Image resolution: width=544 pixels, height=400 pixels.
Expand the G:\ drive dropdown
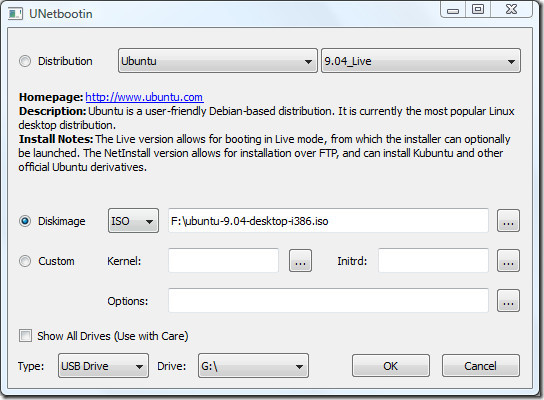pyautogui.click(x=253, y=366)
